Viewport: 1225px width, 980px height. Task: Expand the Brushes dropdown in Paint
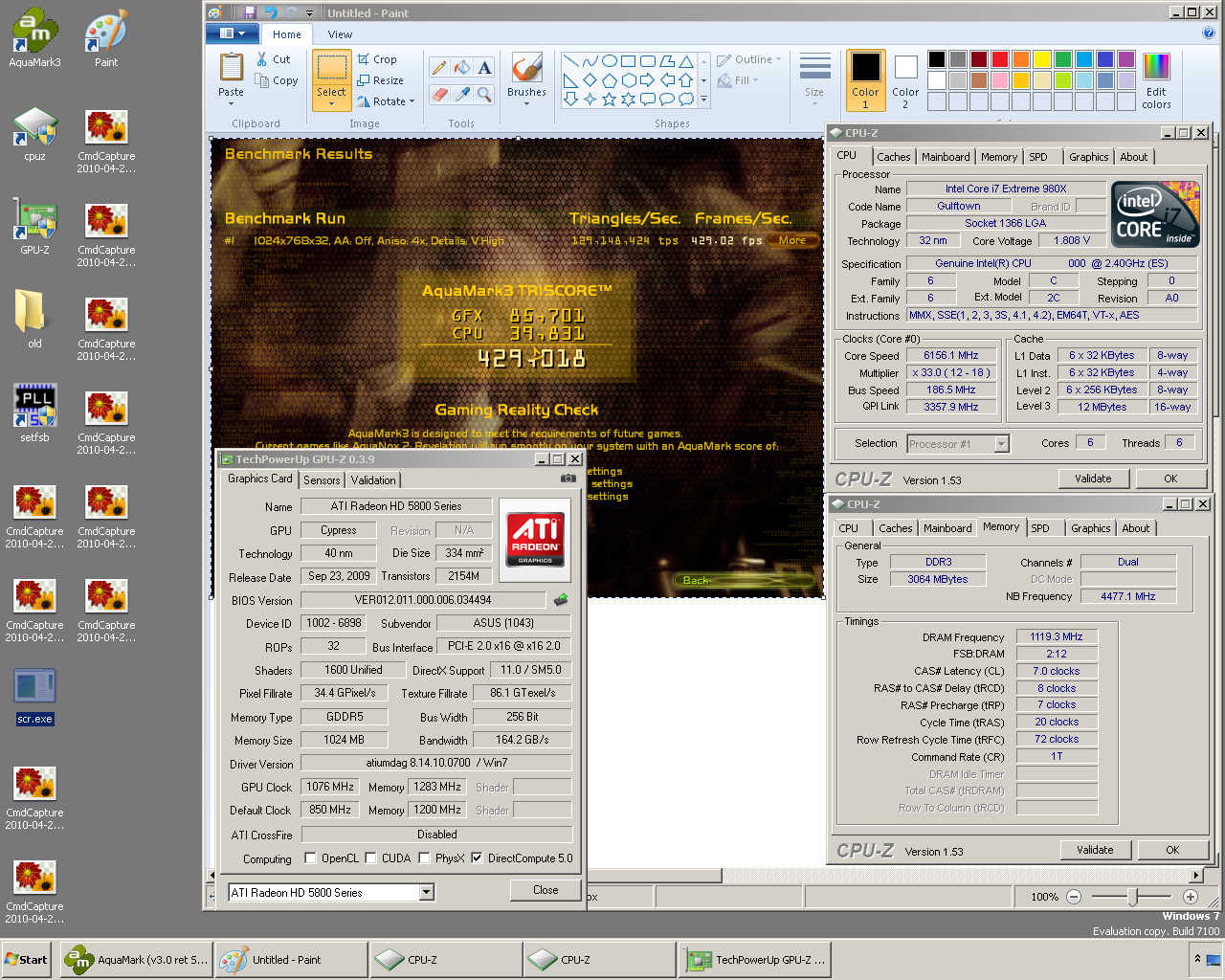point(526,102)
